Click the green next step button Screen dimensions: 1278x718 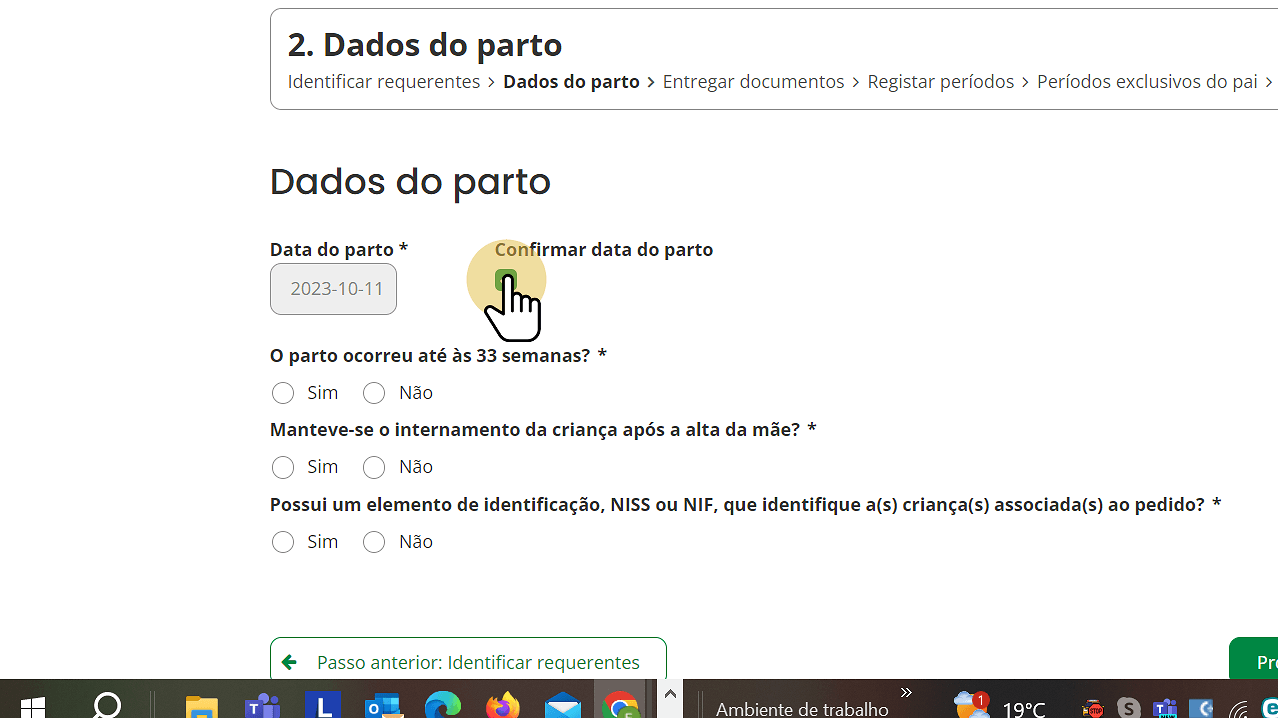(1255, 661)
